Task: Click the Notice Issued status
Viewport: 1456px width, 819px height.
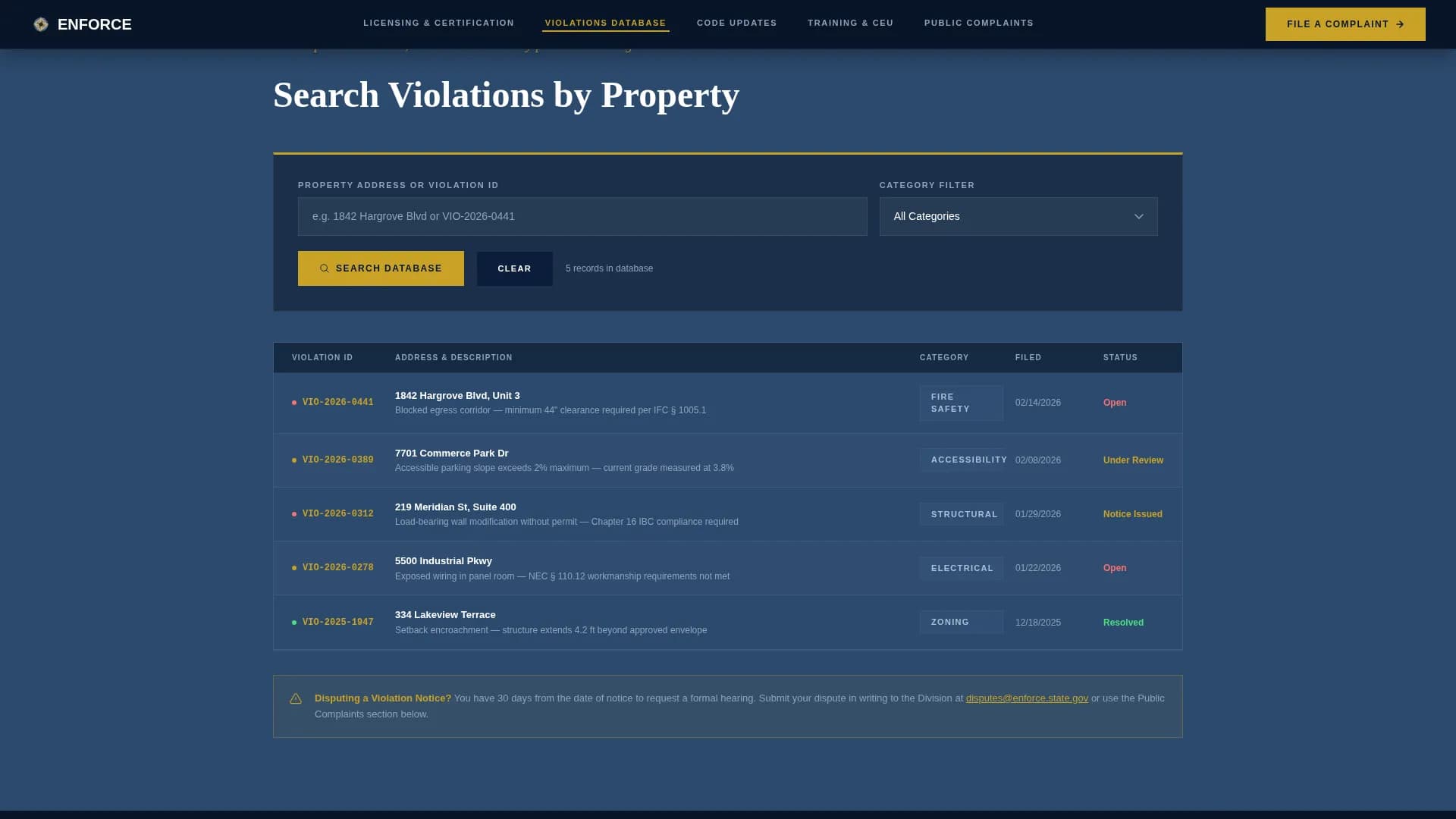Action: point(1132,514)
